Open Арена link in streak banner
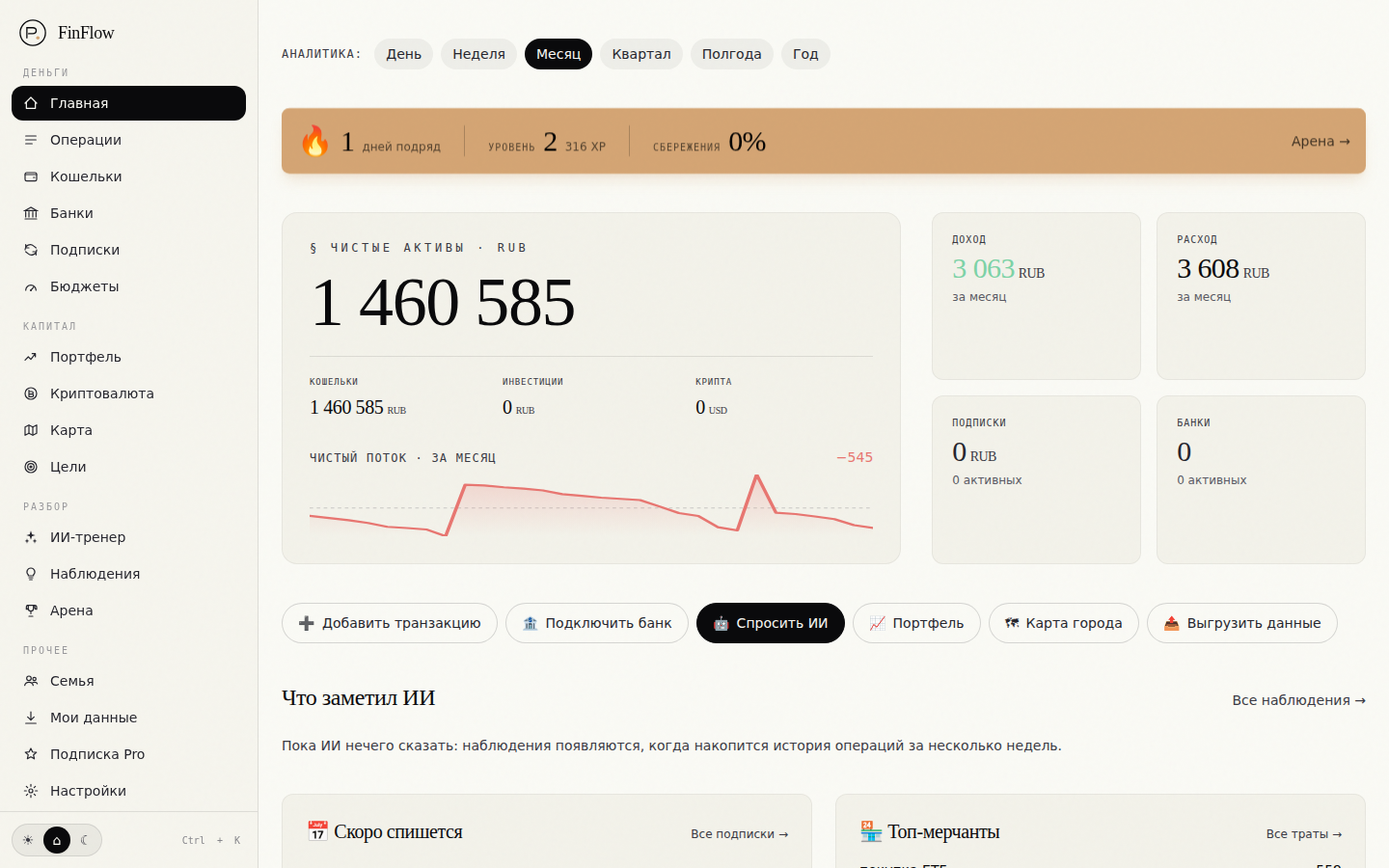The image size is (1389, 868). point(1321,141)
